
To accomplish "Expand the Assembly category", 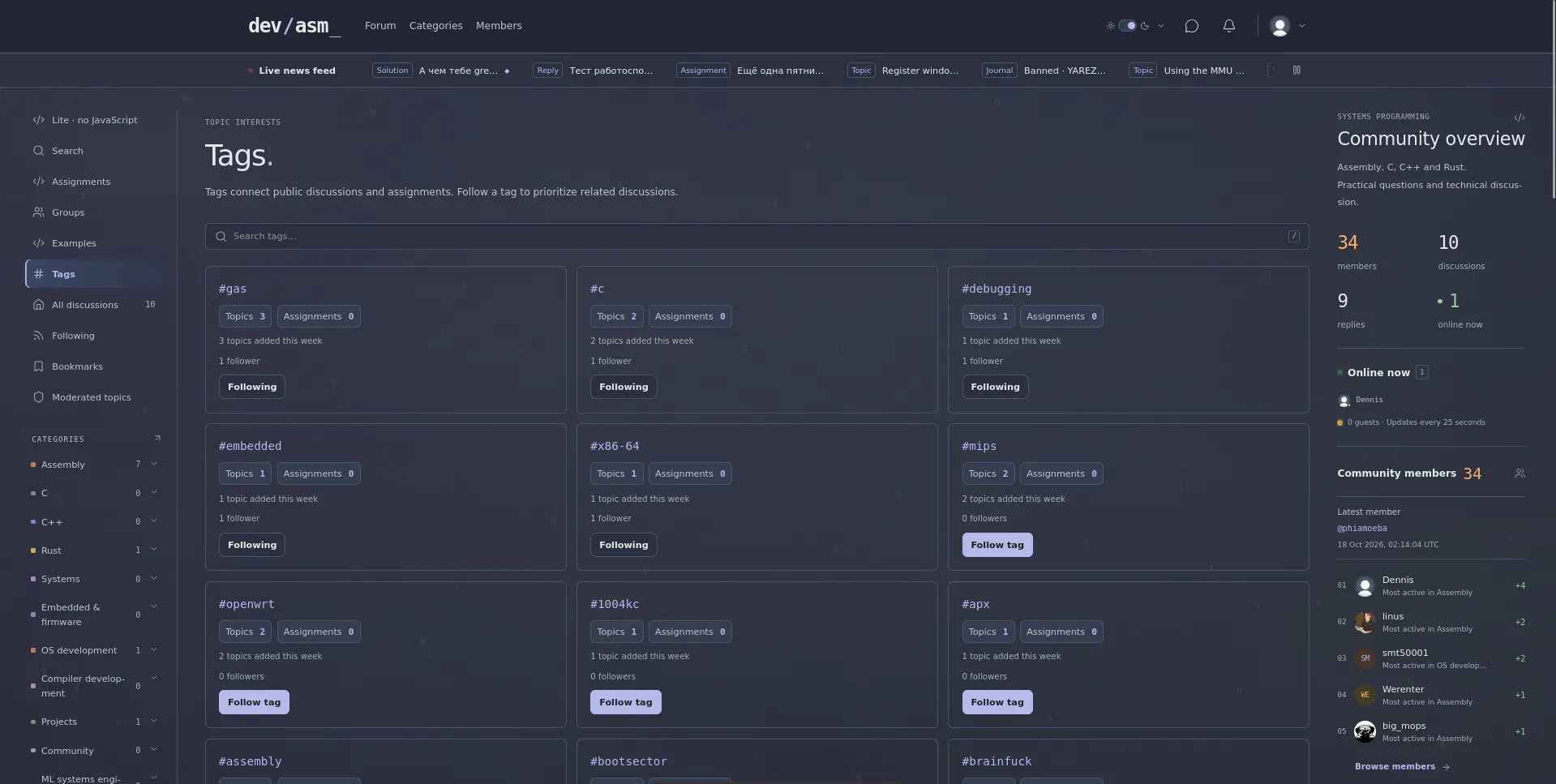I will (154, 464).
